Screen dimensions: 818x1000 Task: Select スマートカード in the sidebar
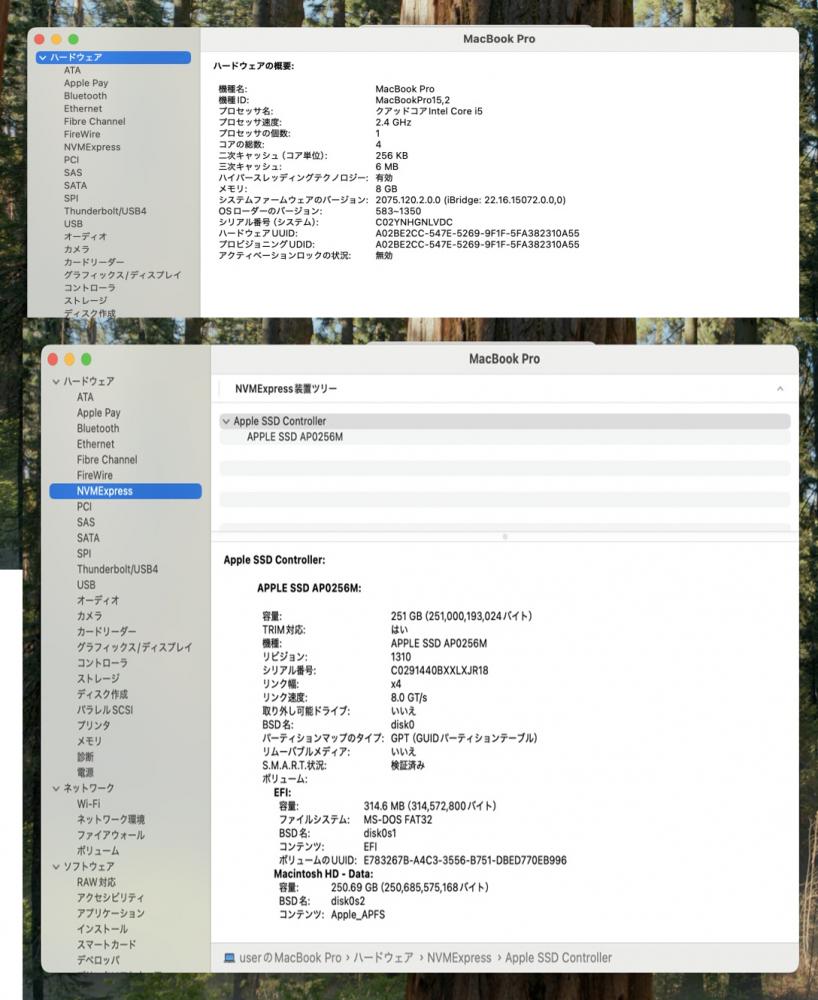click(x=106, y=945)
